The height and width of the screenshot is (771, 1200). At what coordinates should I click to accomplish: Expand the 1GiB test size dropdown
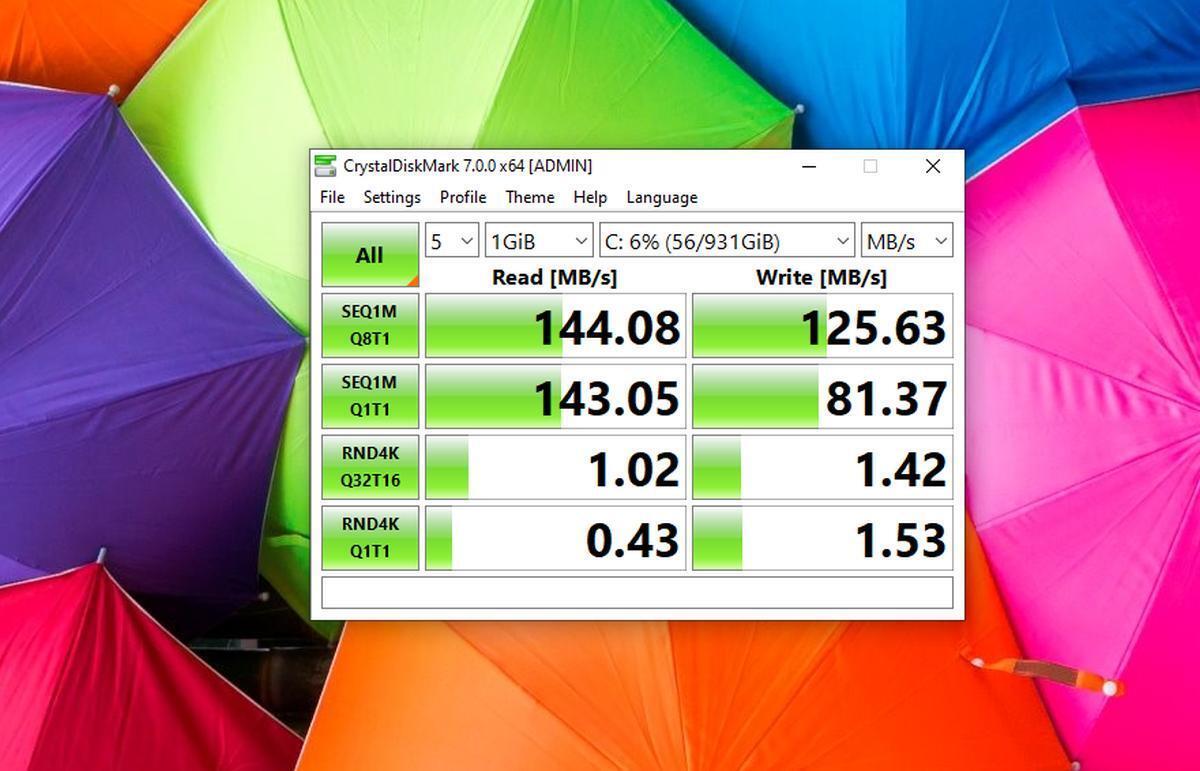tap(539, 241)
